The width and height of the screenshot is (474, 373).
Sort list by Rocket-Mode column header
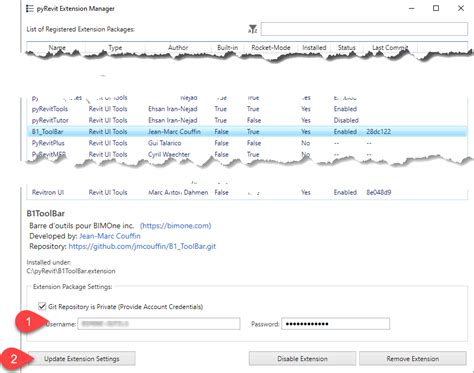271,48
